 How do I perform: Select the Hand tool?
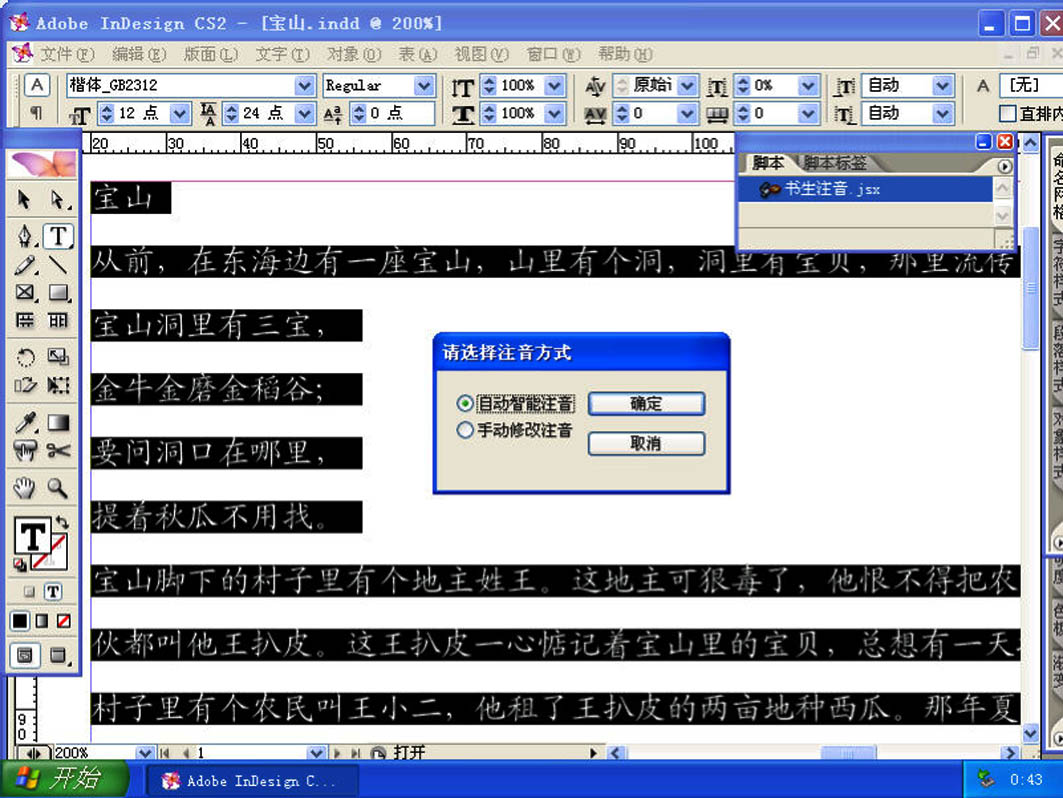(25, 487)
